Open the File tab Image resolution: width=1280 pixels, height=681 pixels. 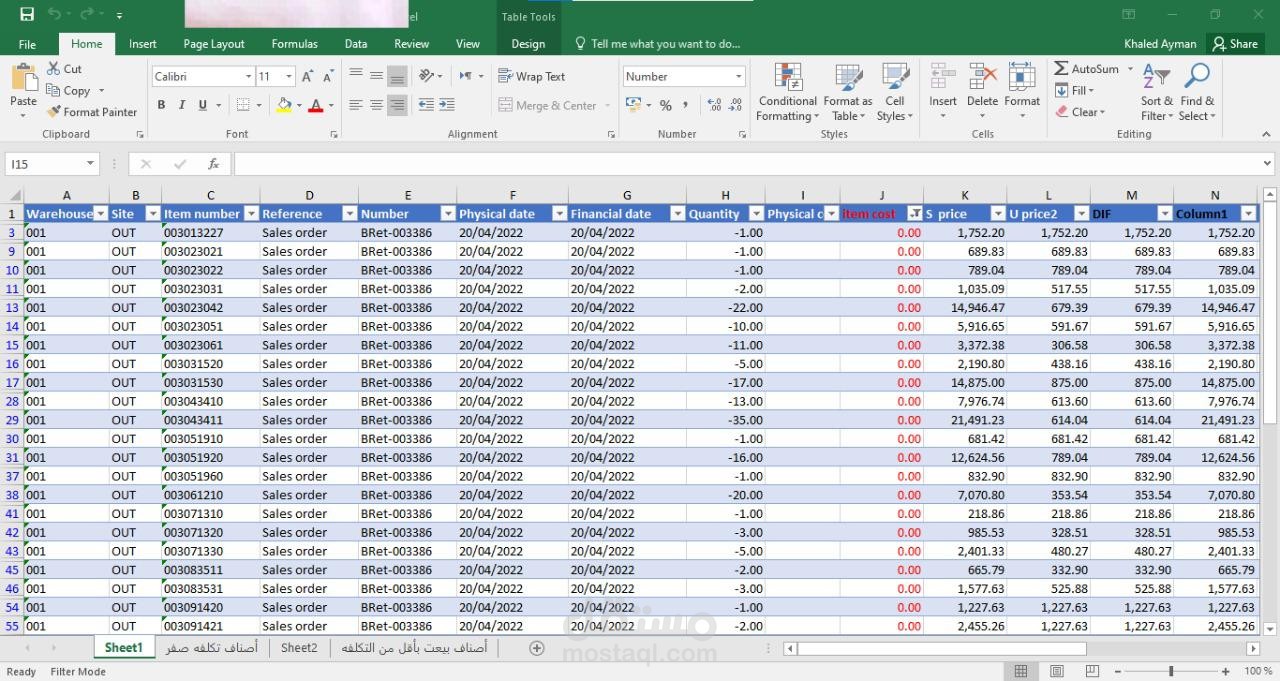[x=27, y=44]
